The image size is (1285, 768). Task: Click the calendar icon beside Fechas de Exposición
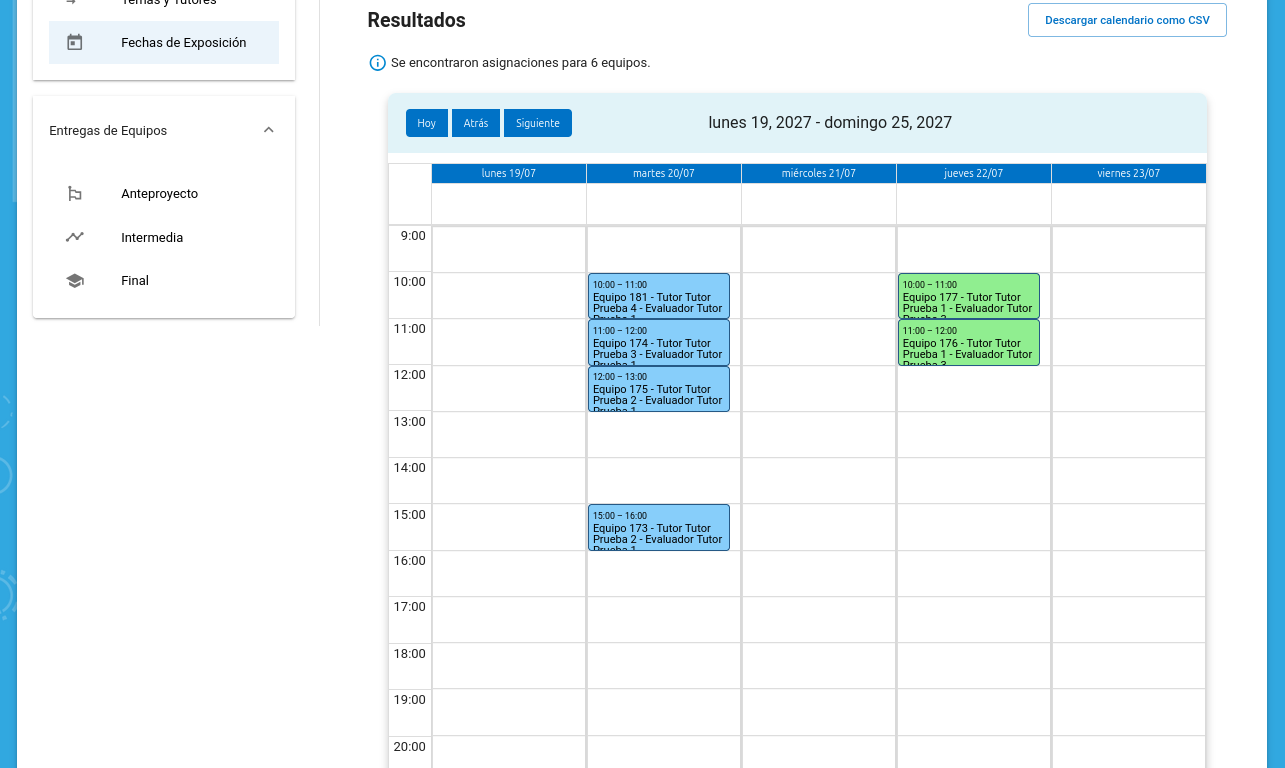(74, 43)
